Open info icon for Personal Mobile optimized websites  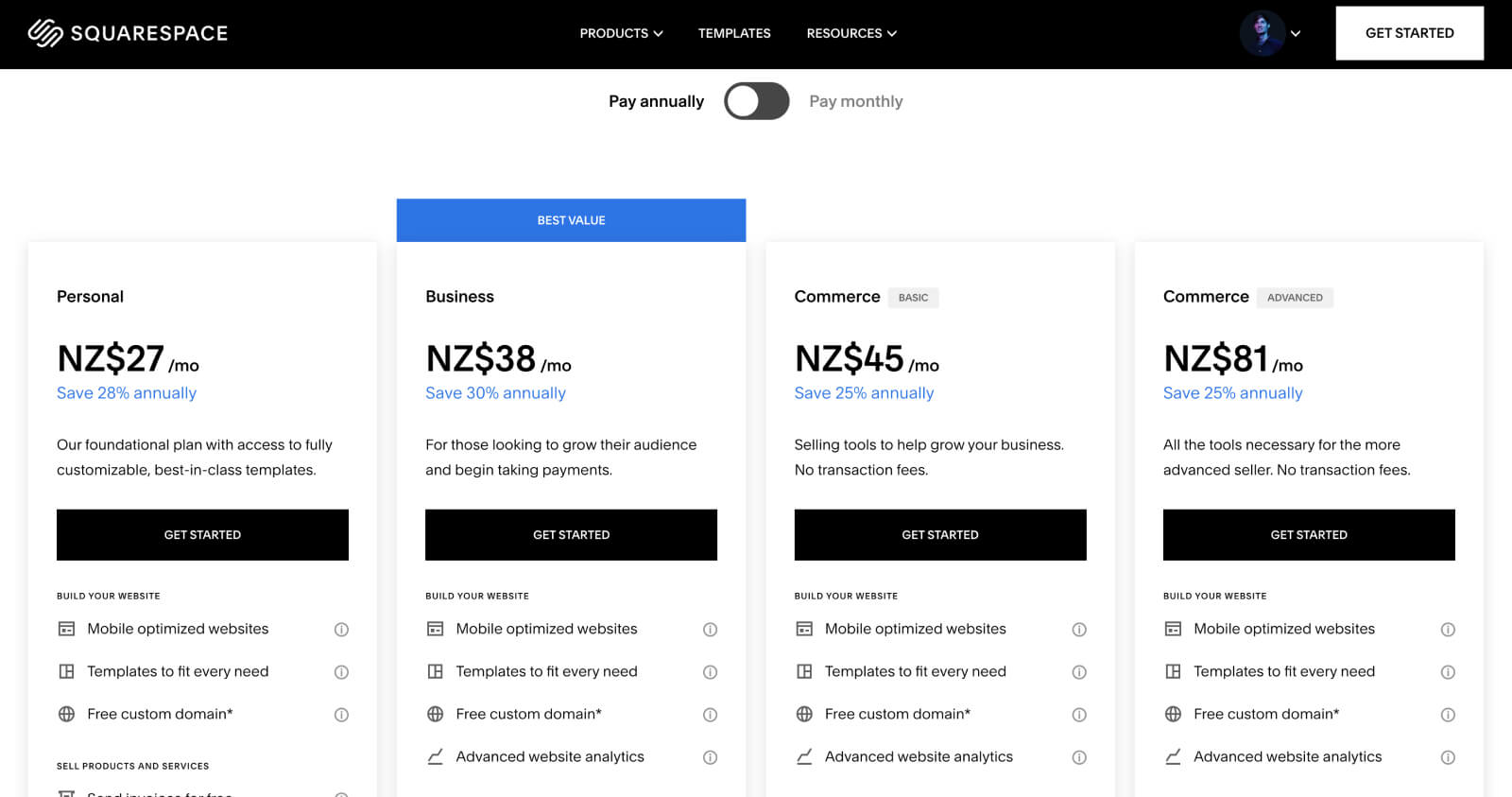pos(341,630)
